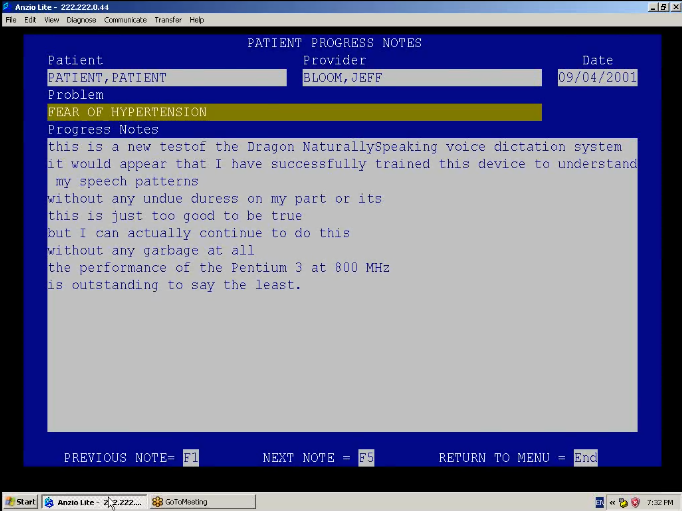This screenshot has height=511, width=682.
Task: Select the FEAR OF HYPERTENSION problem field
Action: click(x=294, y=112)
